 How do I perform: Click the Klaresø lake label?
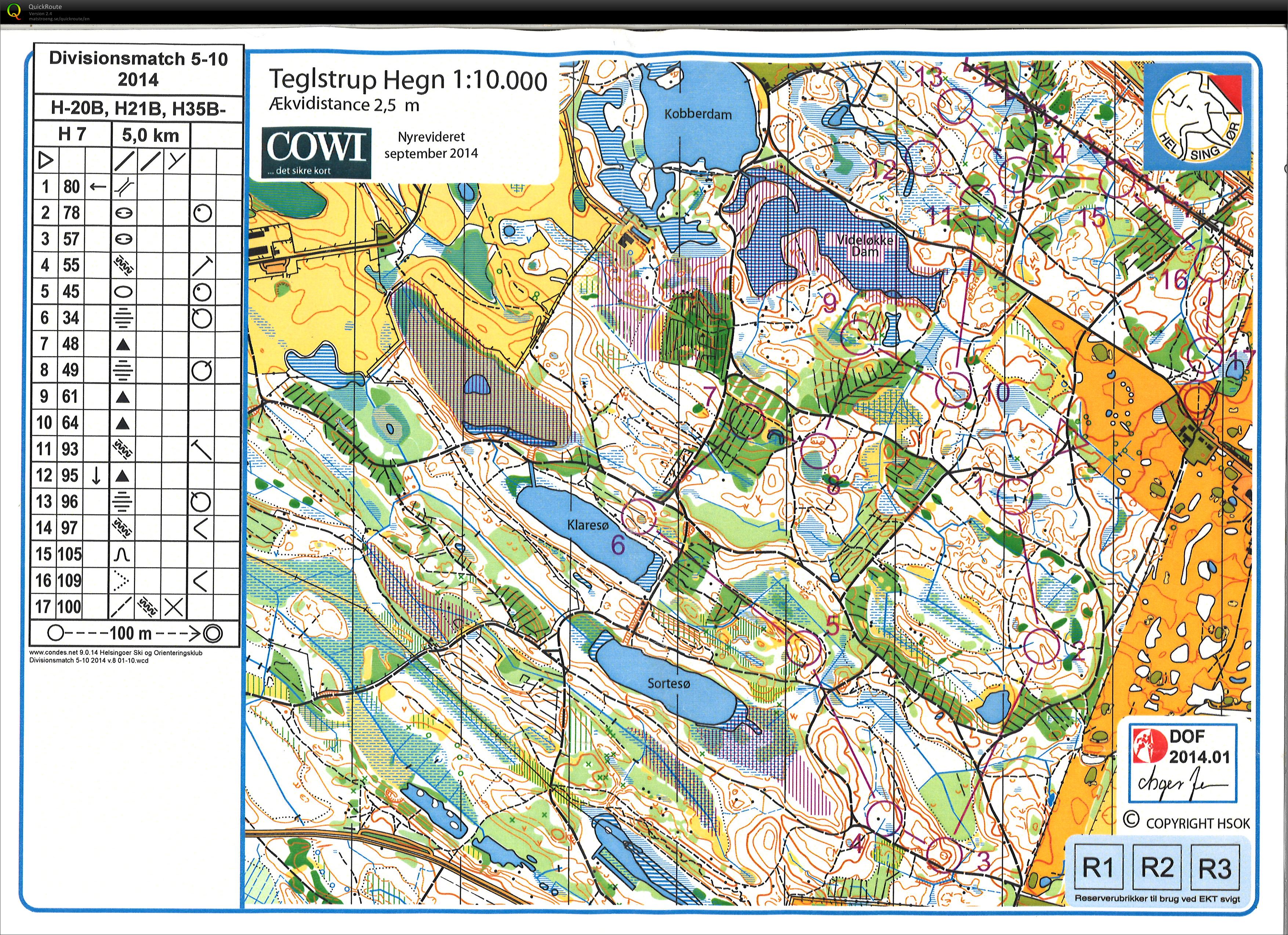(x=587, y=525)
